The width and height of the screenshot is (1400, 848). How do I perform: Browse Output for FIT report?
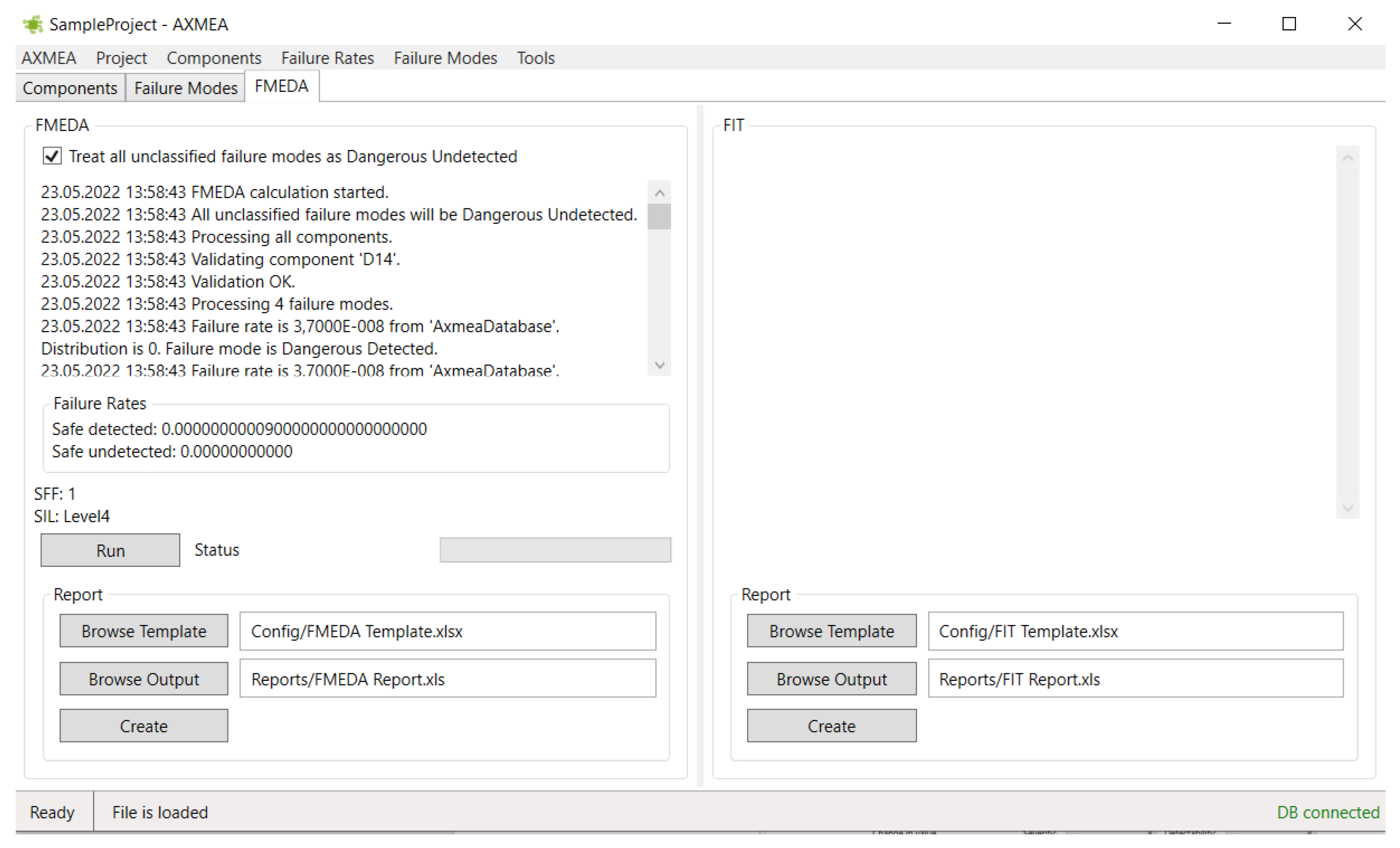831,679
